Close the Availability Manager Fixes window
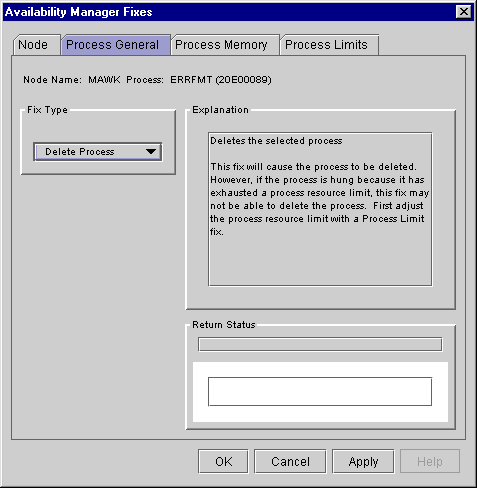The width and height of the screenshot is (477, 488). click(464, 12)
